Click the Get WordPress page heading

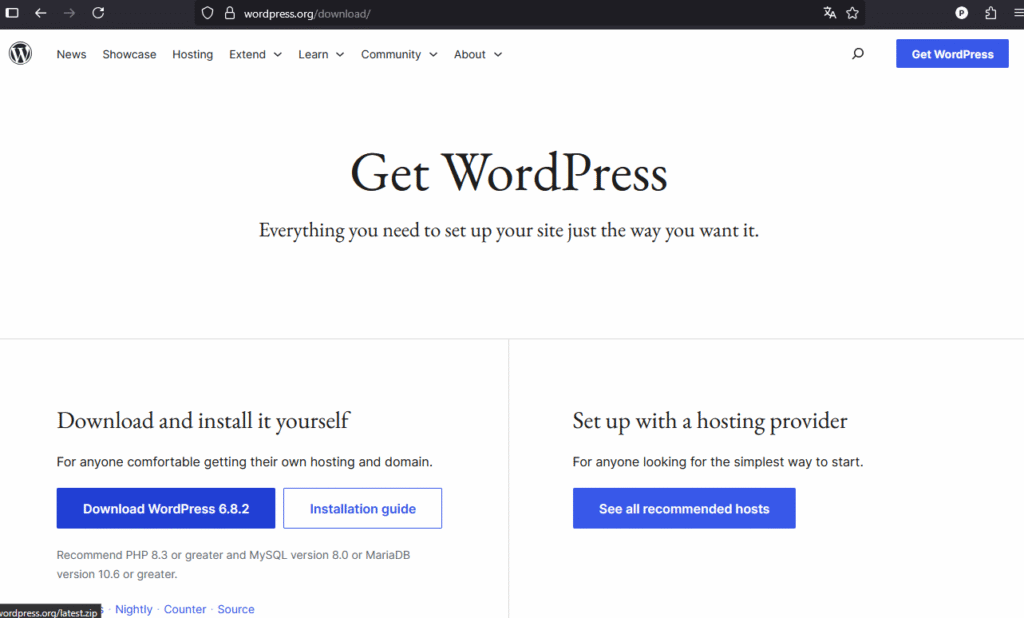coord(509,173)
